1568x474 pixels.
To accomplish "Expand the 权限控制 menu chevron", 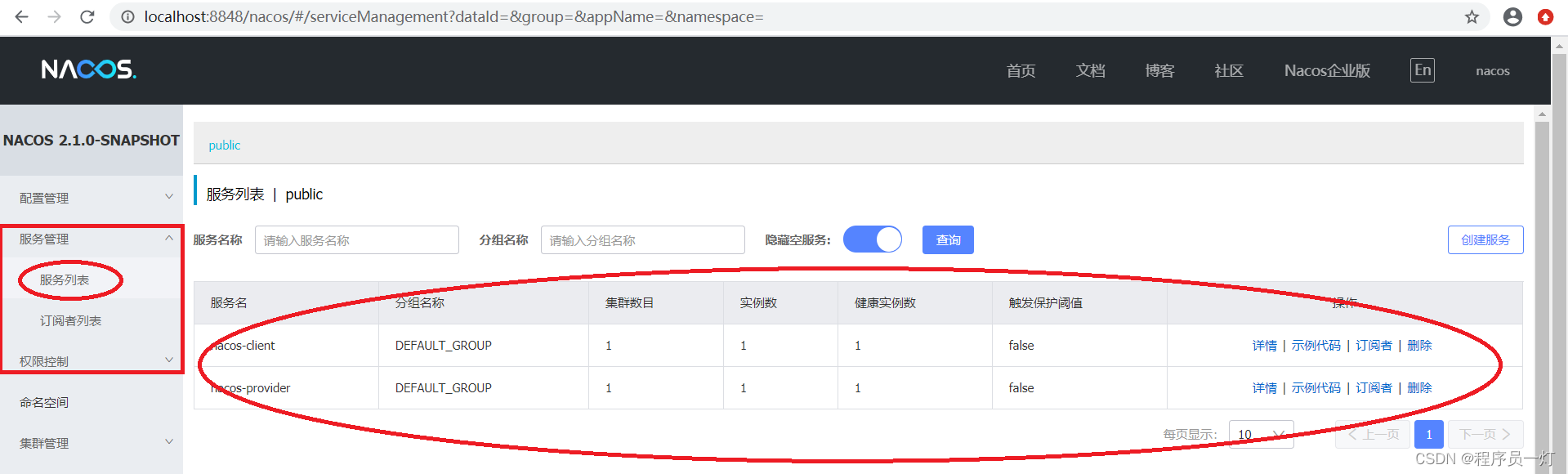I will tap(169, 360).
